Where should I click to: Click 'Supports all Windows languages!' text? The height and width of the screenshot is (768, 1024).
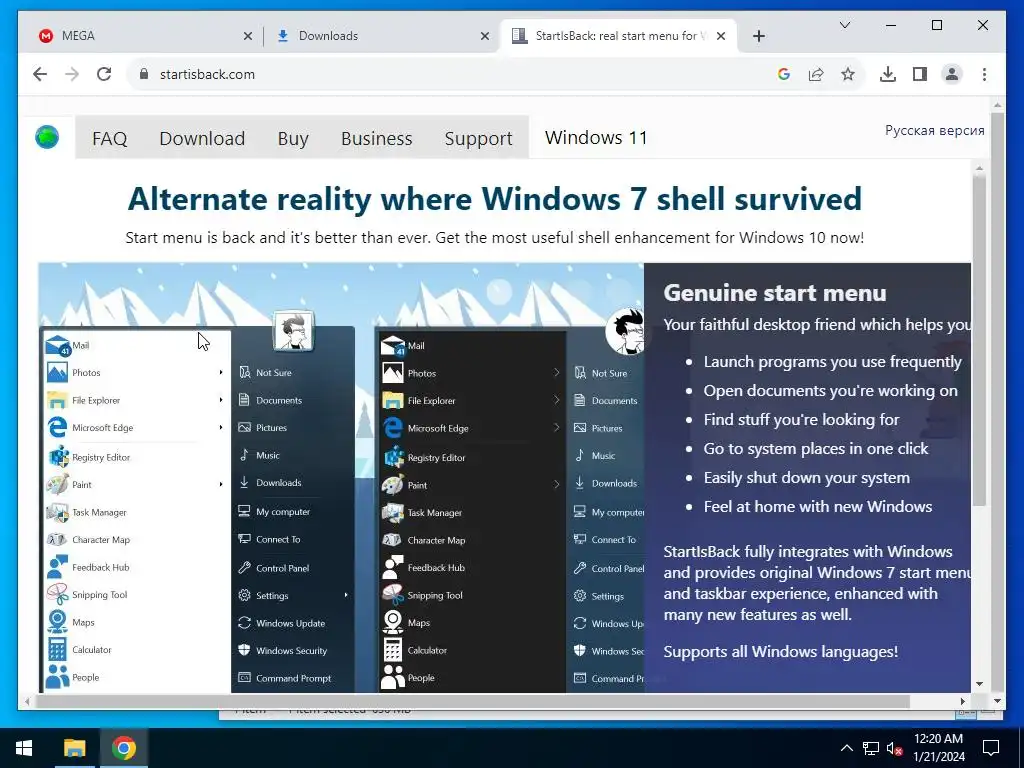[780, 652]
